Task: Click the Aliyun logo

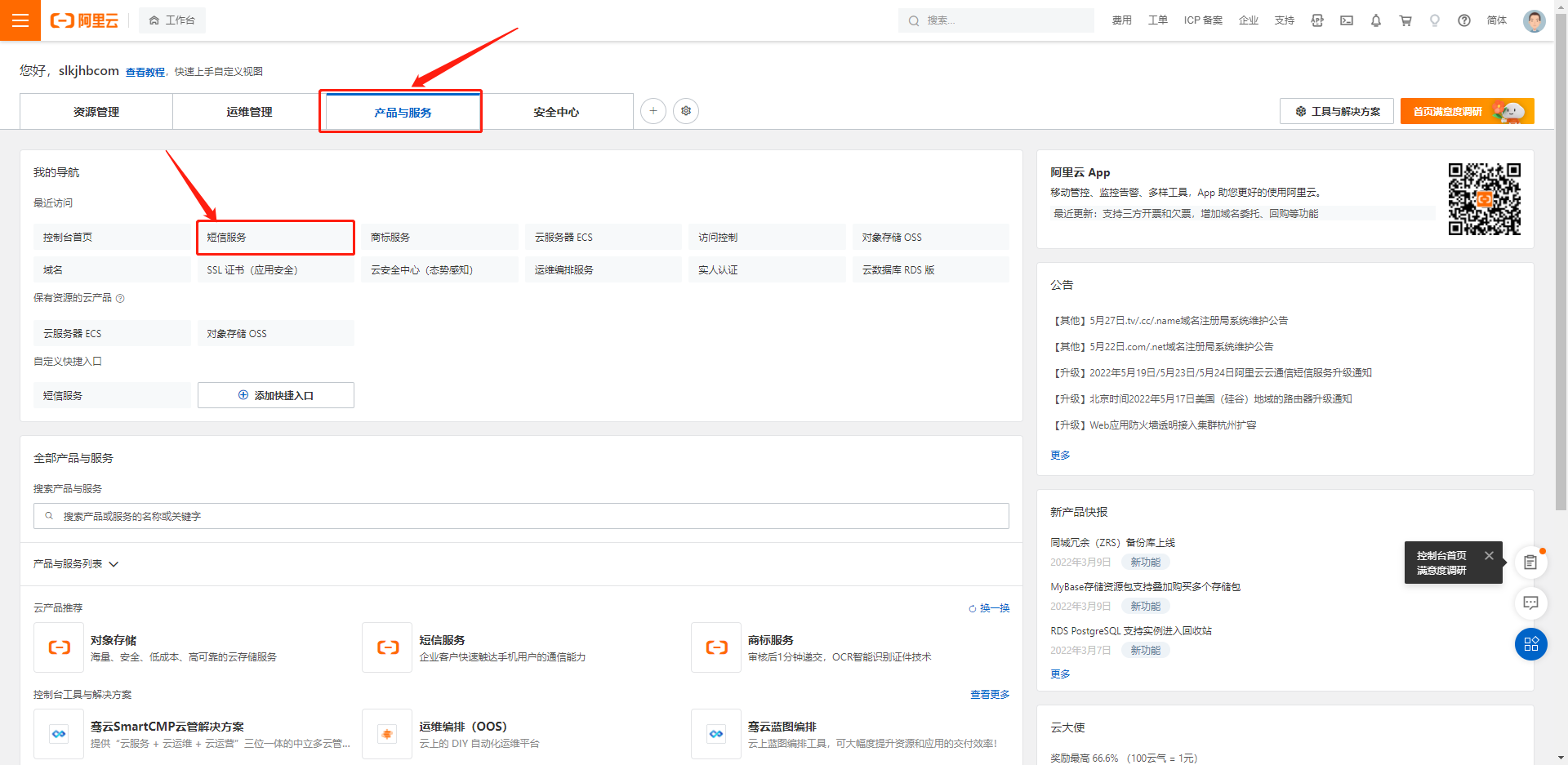Action: tap(84, 20)
